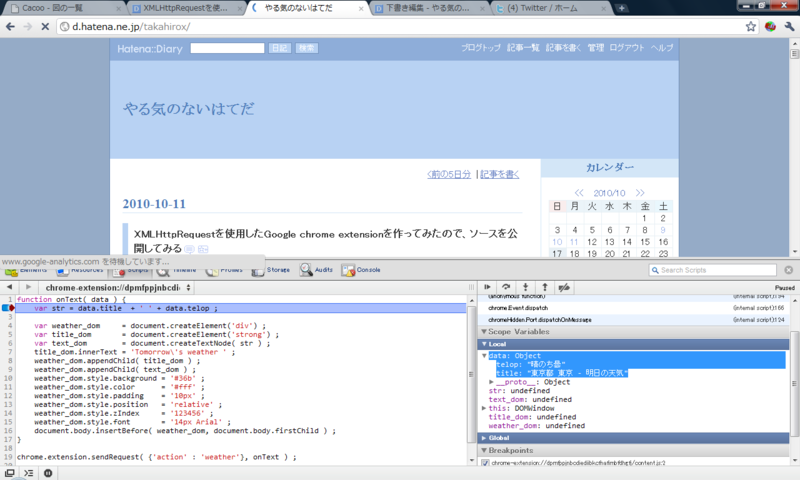Open the 2010/10 calendar link
This screenshot has height=480, width=800.
(x=609, y=193)
